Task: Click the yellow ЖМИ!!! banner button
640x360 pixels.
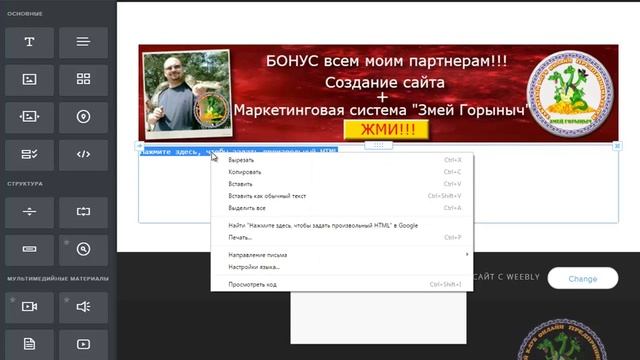Action: 387,130
